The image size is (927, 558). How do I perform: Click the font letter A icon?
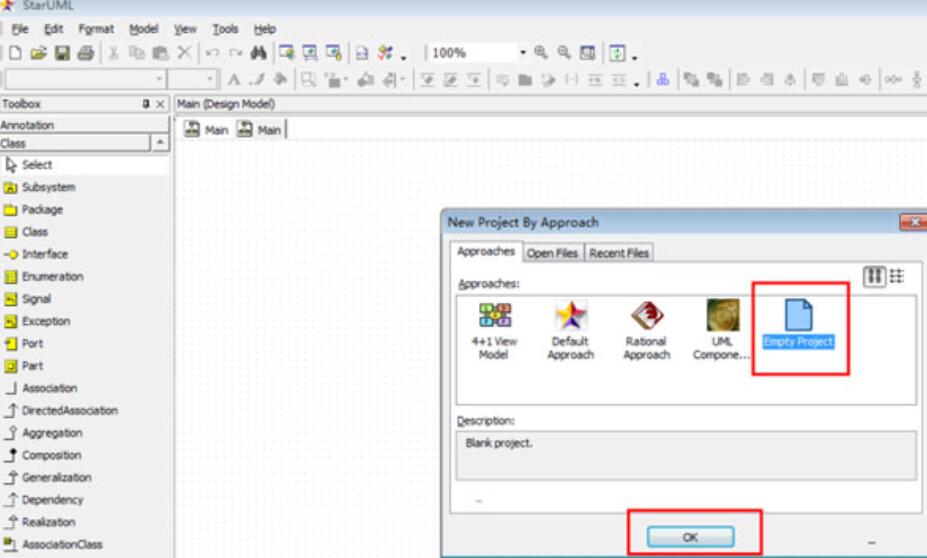(x=234, y=79)
